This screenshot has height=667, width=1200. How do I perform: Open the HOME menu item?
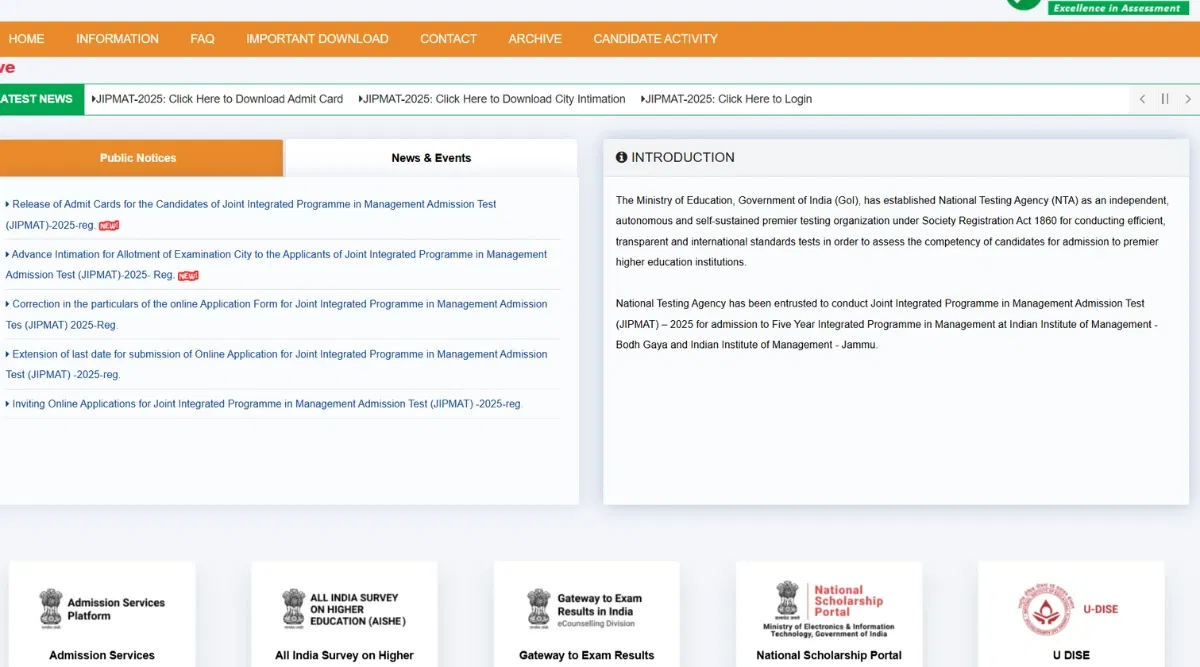coord(26,39)
